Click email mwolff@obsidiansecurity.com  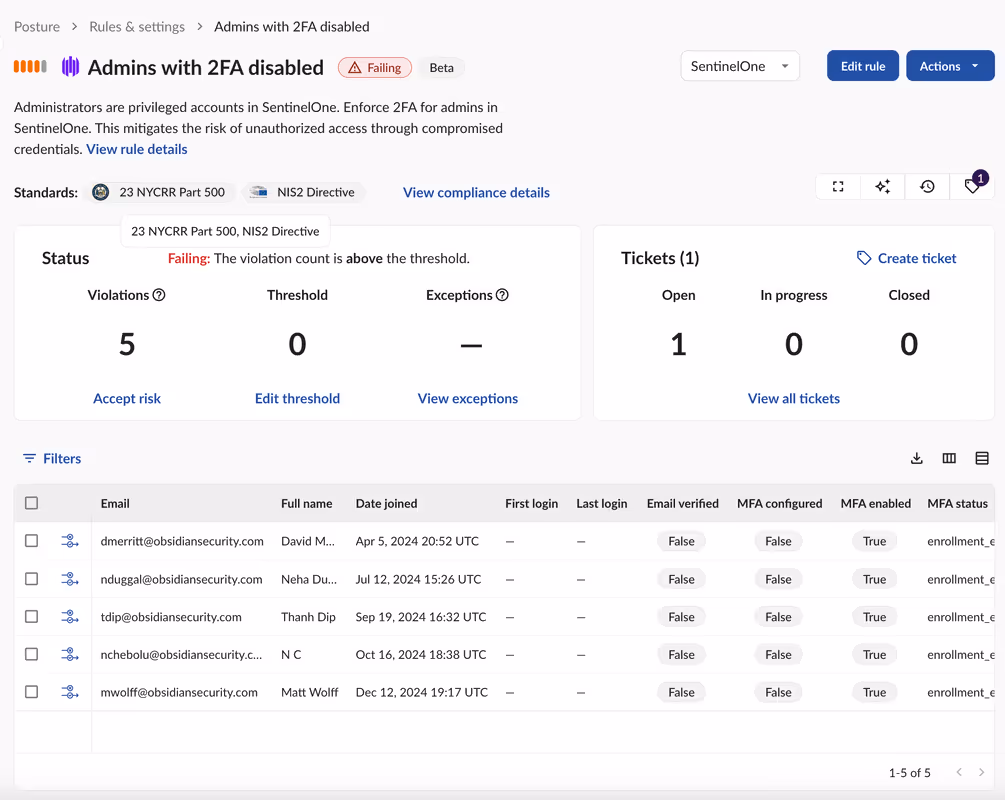tap(179, 692)
